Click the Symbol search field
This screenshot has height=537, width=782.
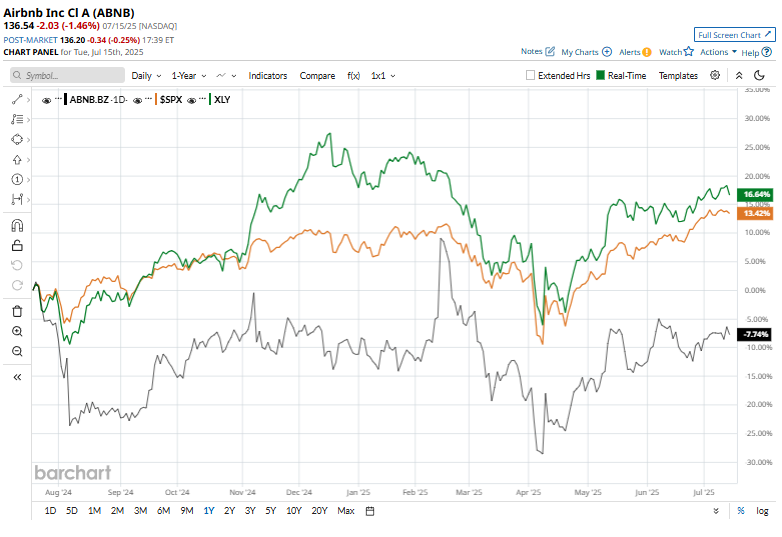pyautogui.click(x=67, y=75)
